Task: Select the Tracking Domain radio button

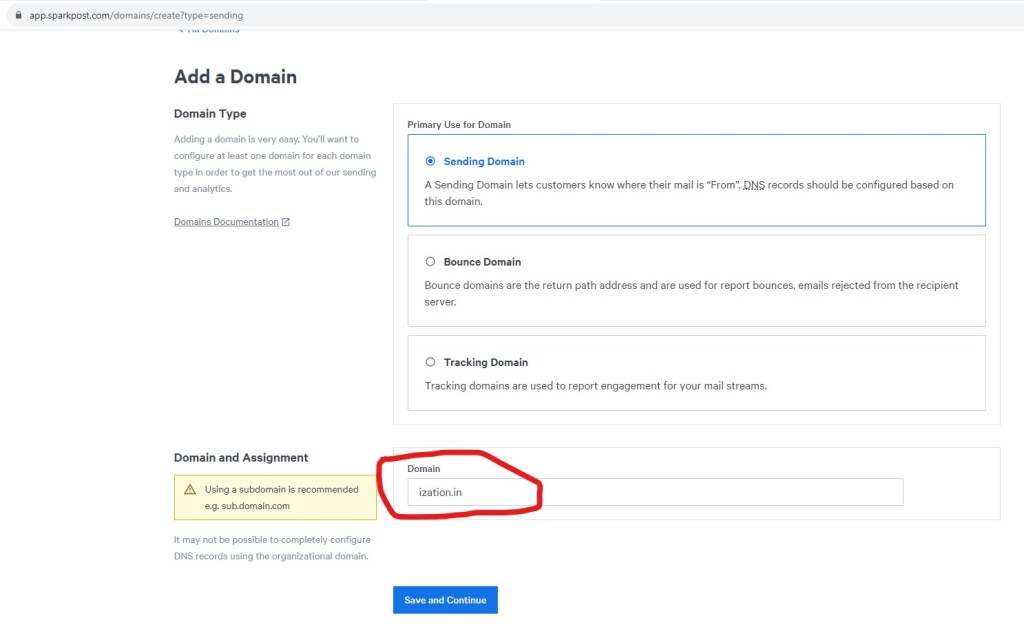Action: [430, 362]
